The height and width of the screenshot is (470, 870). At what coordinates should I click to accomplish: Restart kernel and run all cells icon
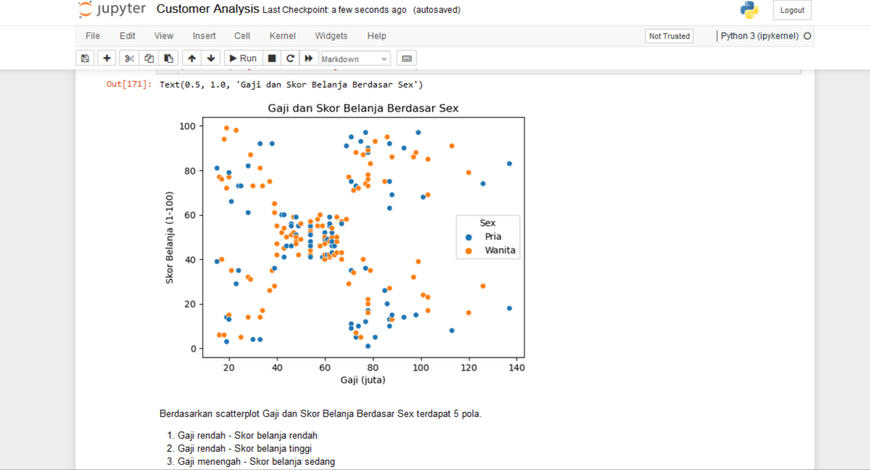coord(310,59)
